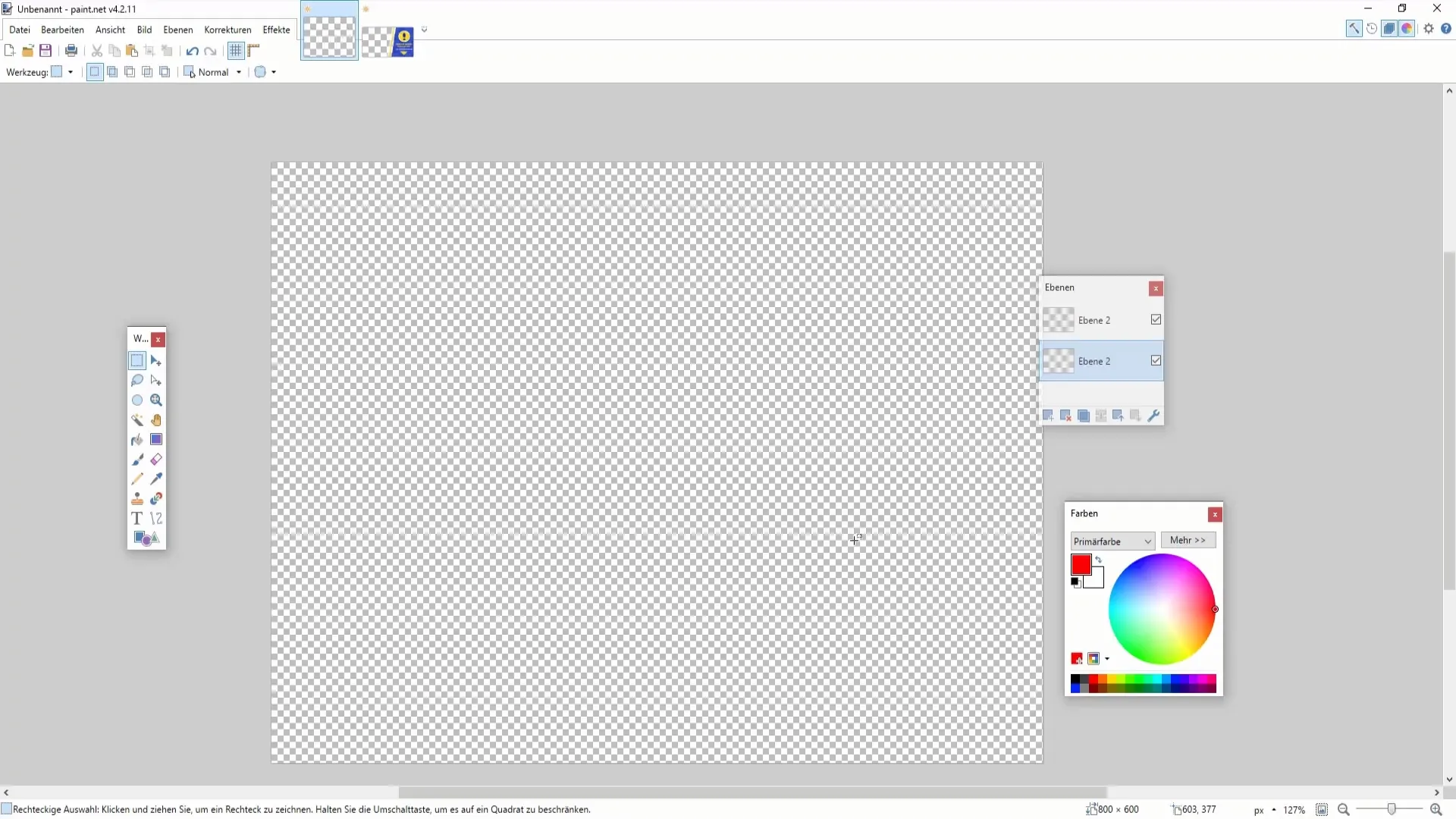Select the Zoom tool
Screen dimensions: 1456x819
[x=157, y=400]
